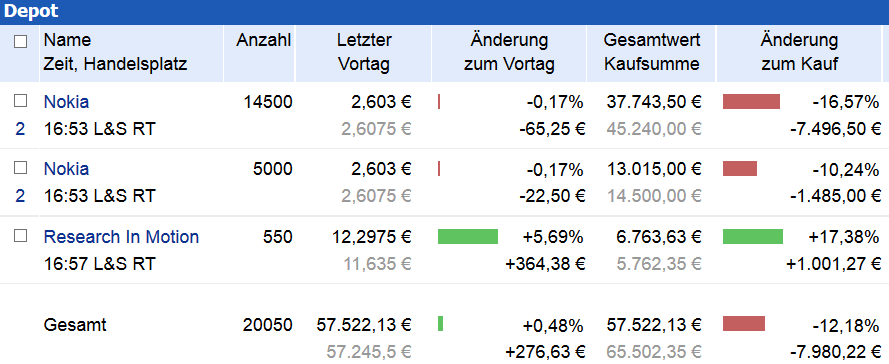Image resolution: width=889 pixels, height=364 pixels.
Task: Open the Research In Motion stock link
Action: click(x=121, y=237)
